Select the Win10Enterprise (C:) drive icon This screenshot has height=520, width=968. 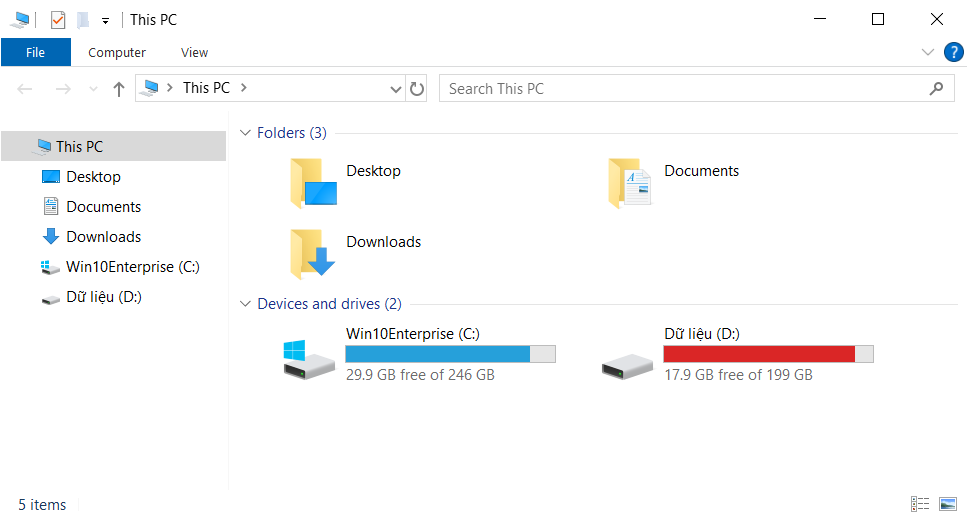[x=308, y=359]
